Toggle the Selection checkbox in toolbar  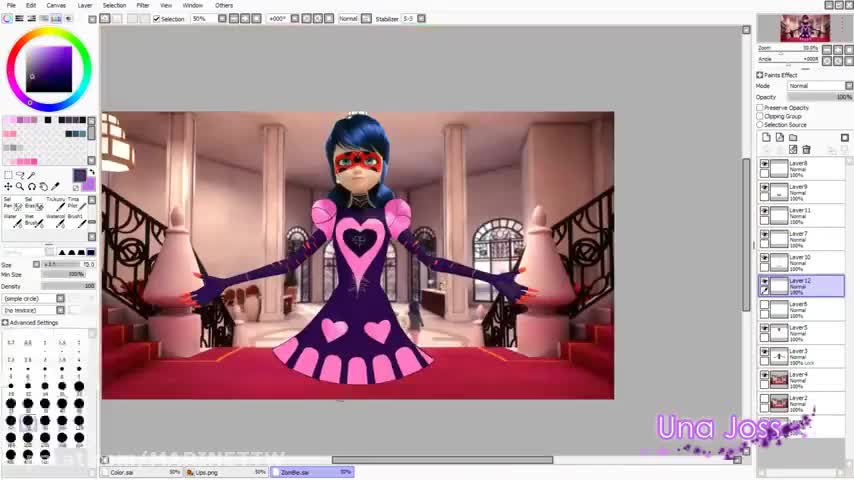click(x=156, y=19)
